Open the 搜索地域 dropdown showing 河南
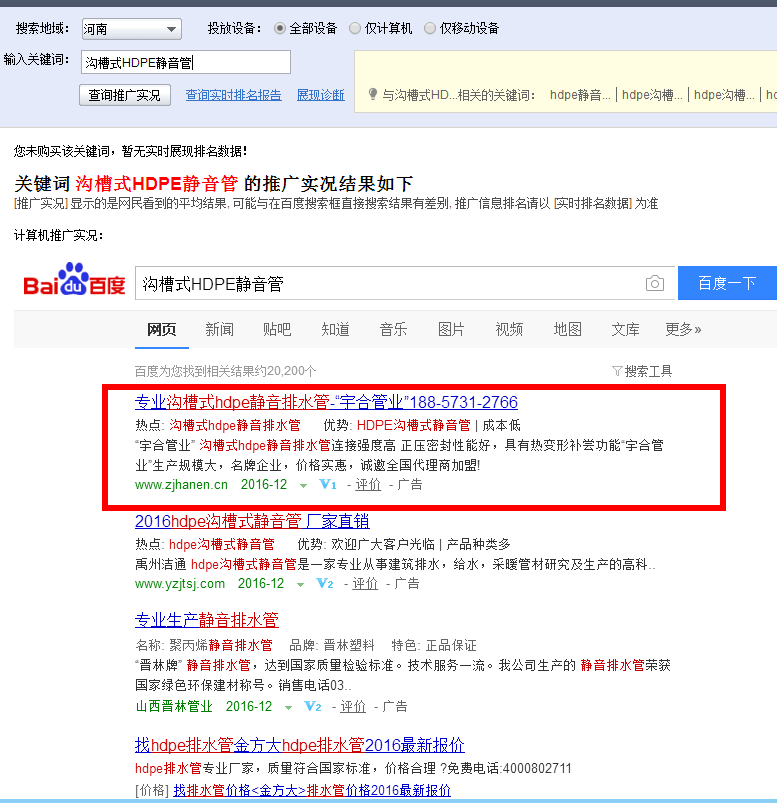The width and height of the screenshot is (777, 803). [x=132, y=29]
